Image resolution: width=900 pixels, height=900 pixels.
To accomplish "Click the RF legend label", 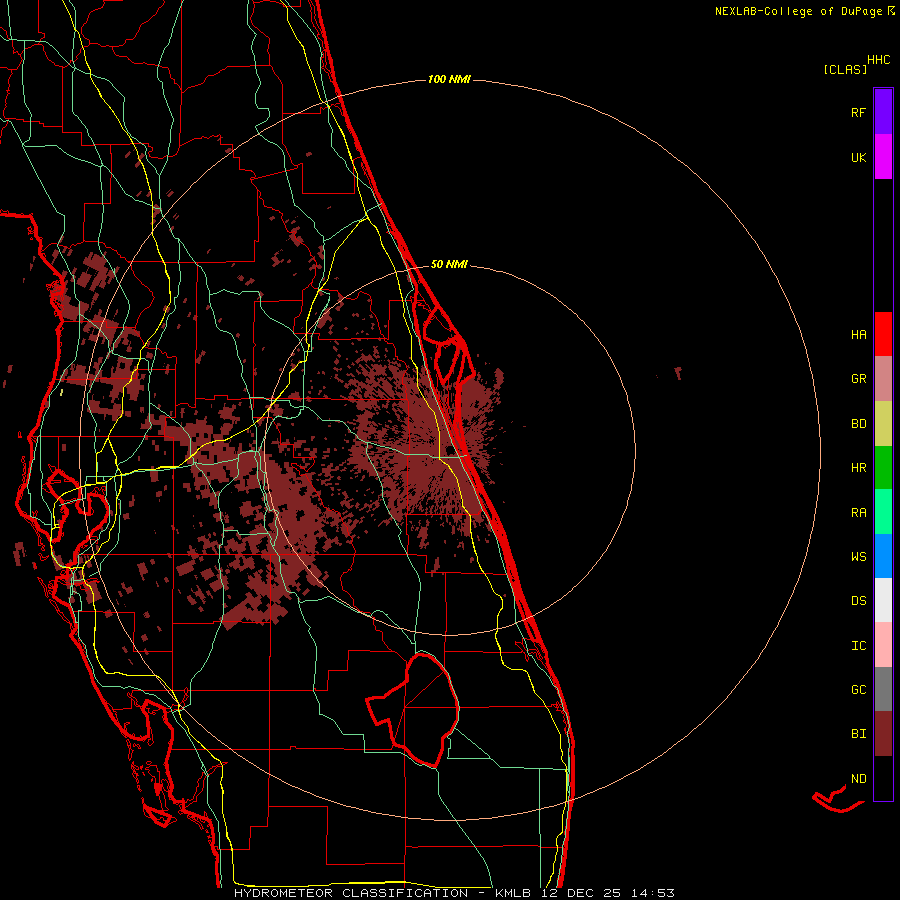I will pyautogui.click(x=858, y=112).
